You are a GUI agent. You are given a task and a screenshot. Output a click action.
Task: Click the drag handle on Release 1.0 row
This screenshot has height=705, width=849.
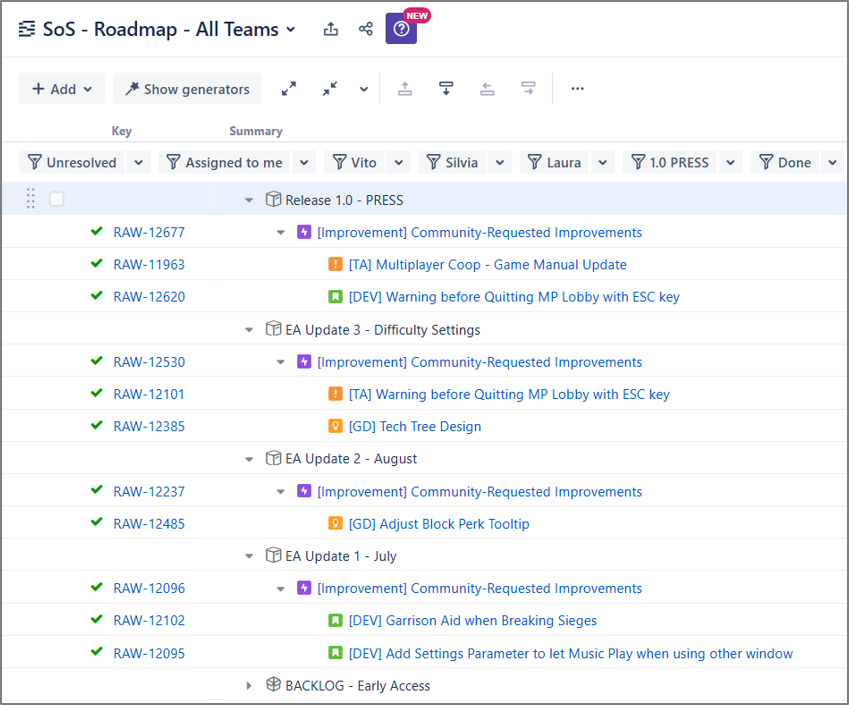31,199
